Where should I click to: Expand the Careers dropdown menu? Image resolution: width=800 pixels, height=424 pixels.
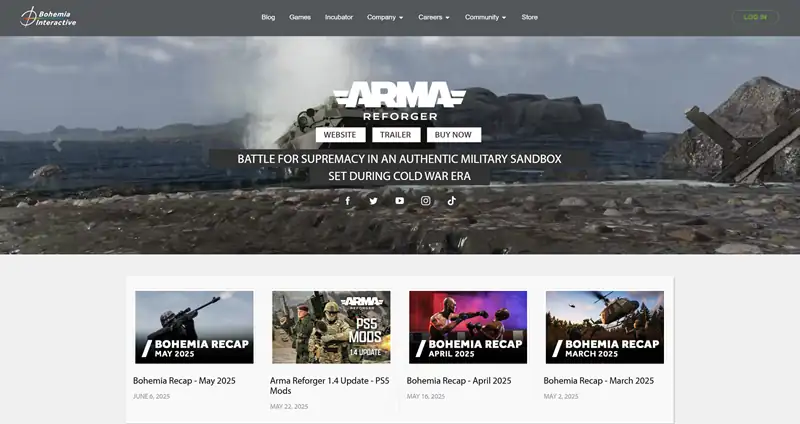click(434, 17)
